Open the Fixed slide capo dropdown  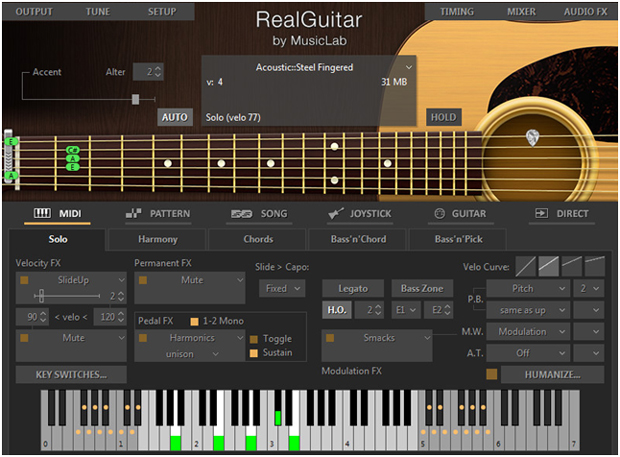pyautogui.click(x=281, y=288)
